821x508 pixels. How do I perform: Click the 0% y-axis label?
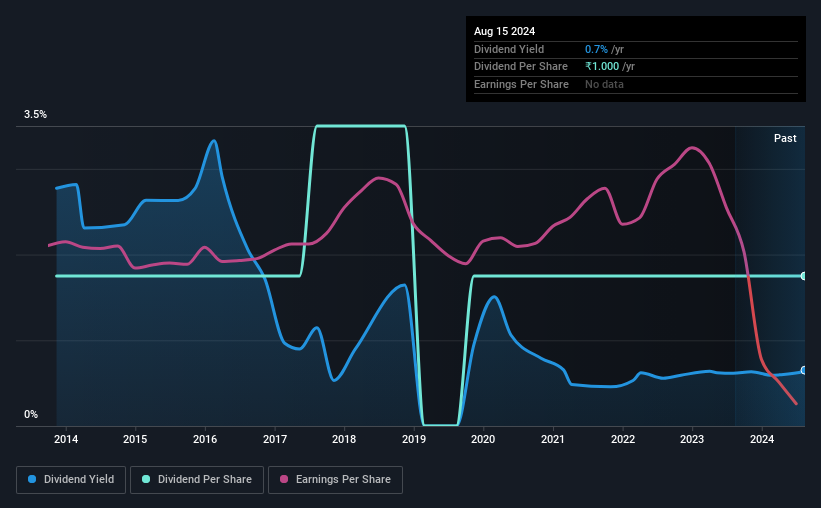[x=31, y=414]
